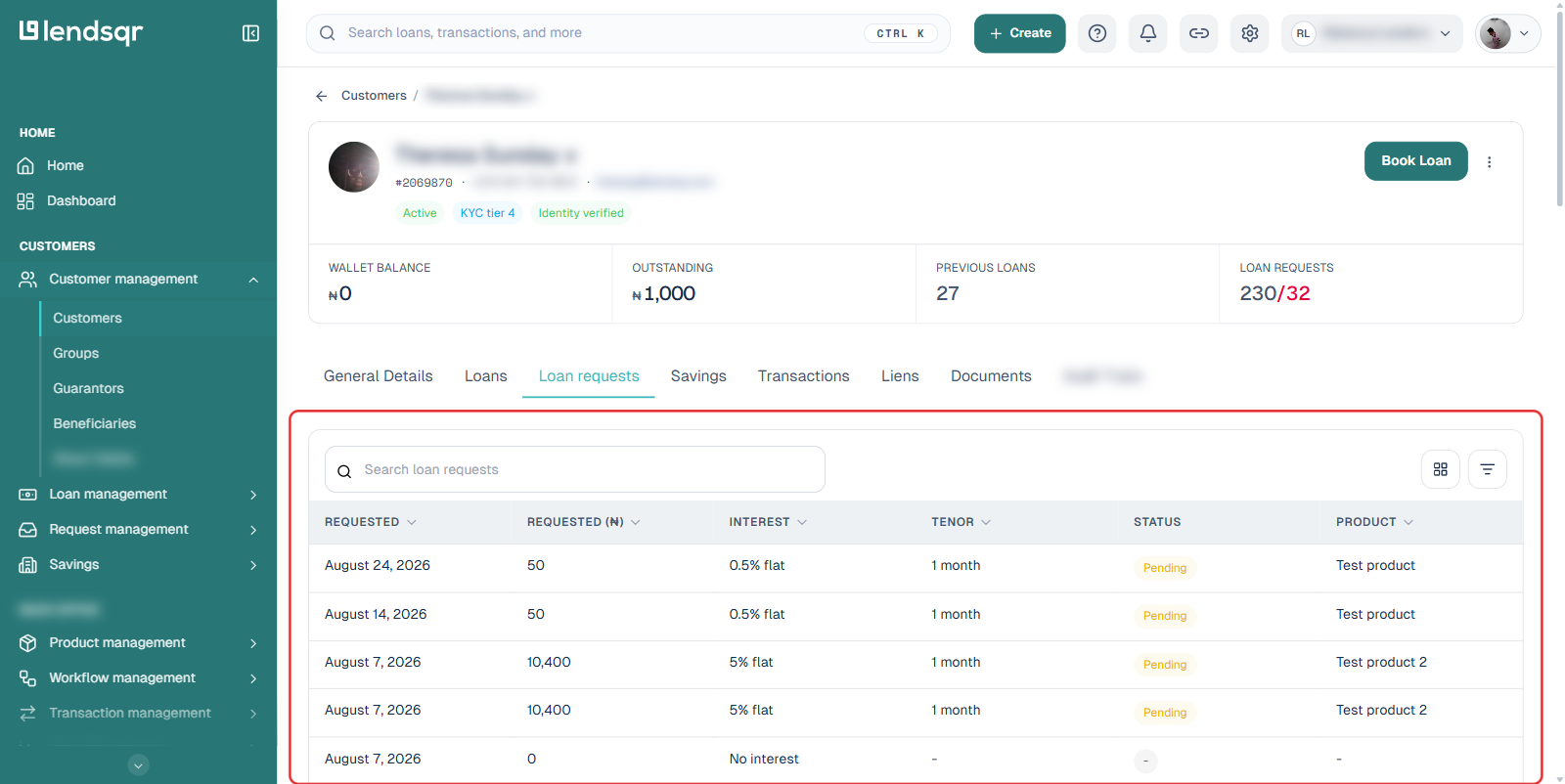Click the link chain icon in header
The width and height of the screenshot is (1565, 784).
tap(1199, 33)
